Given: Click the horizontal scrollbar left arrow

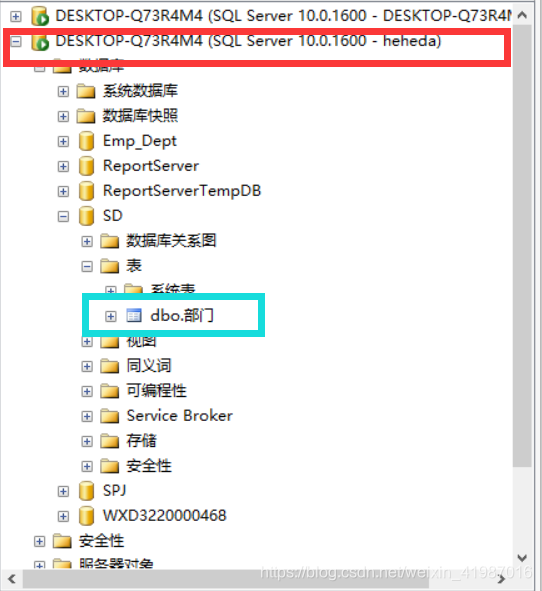Looking at the screenshot, I should click(12, 579).
